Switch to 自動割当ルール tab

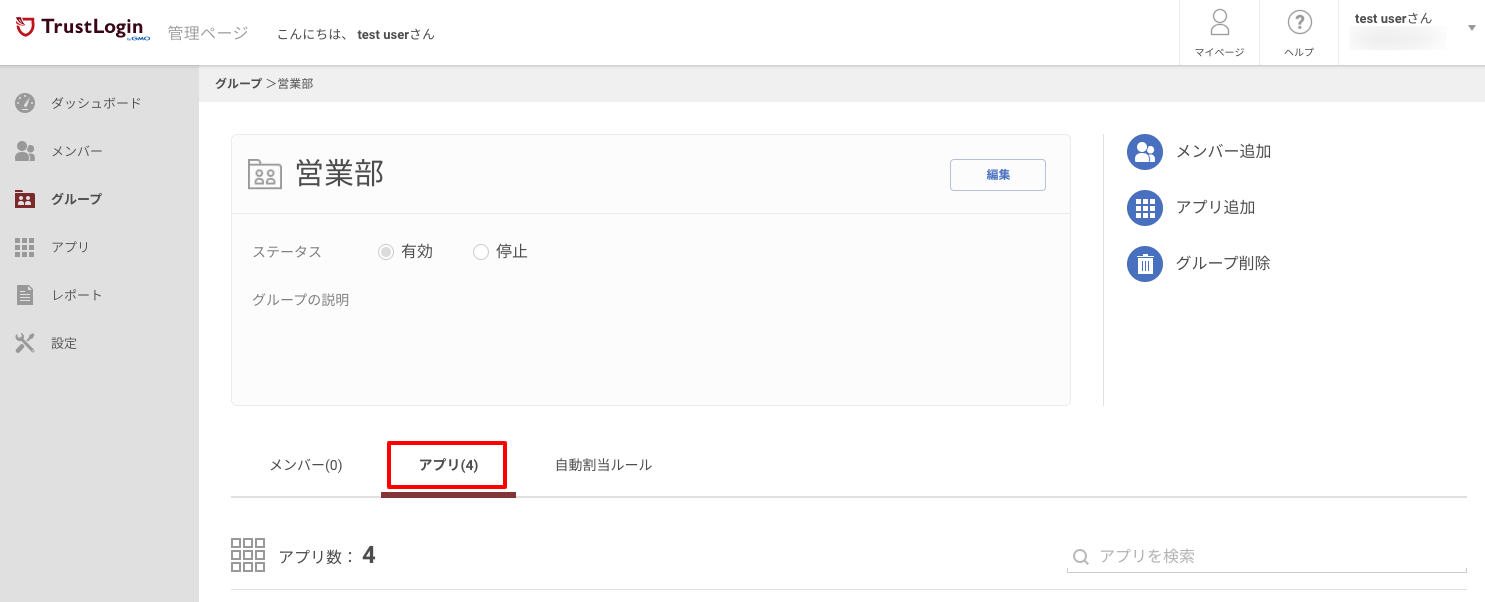pos(603,465)
